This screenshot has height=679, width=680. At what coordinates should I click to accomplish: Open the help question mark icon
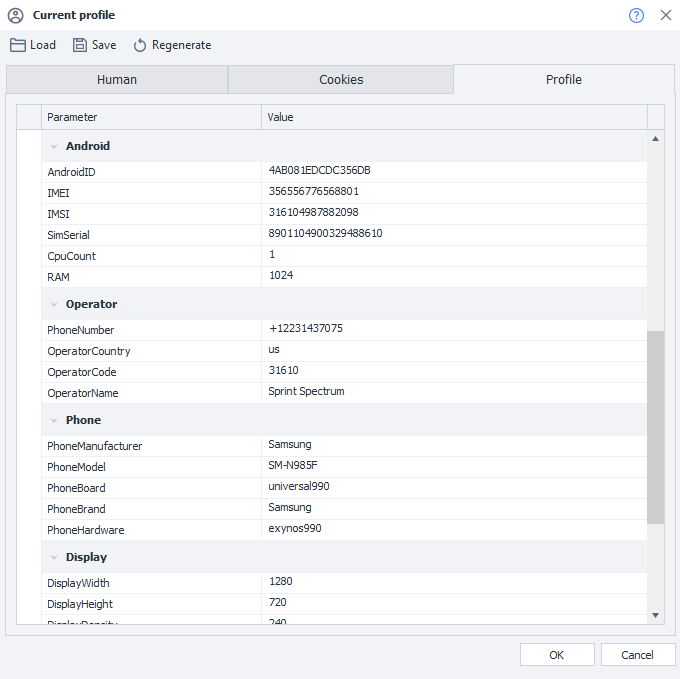pyautogui.click(x=636, y=15)
